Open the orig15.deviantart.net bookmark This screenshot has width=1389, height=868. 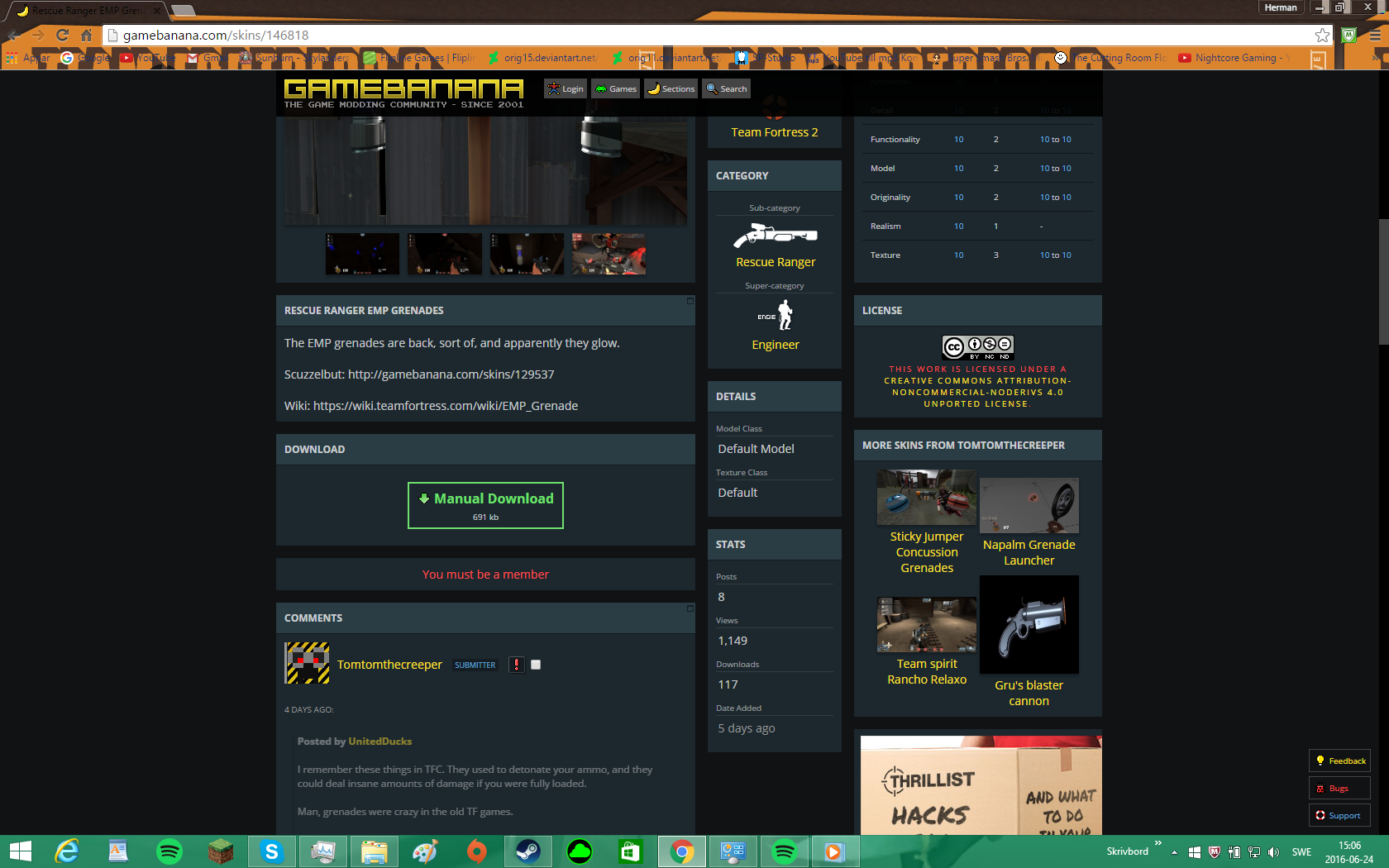tap(542, 58)
